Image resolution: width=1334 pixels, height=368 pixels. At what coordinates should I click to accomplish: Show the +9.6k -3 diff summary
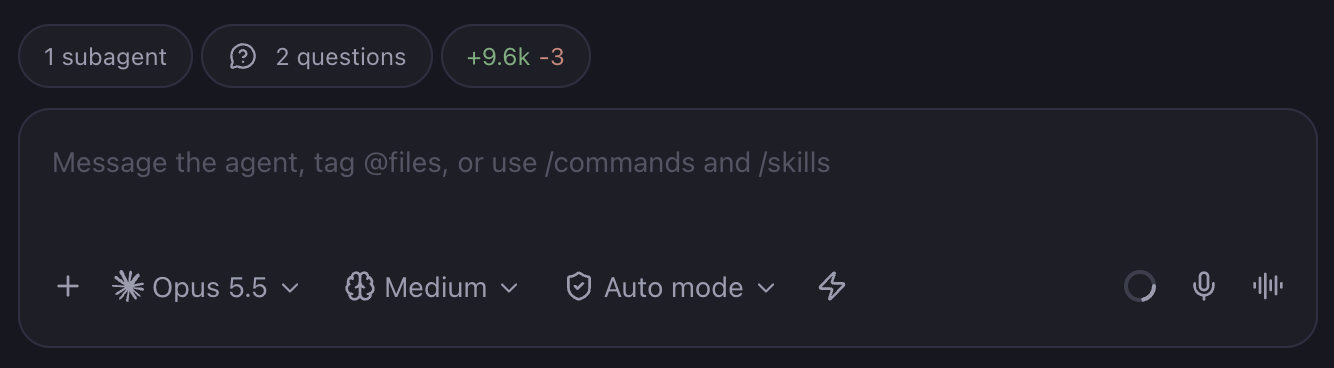[516, 57]
